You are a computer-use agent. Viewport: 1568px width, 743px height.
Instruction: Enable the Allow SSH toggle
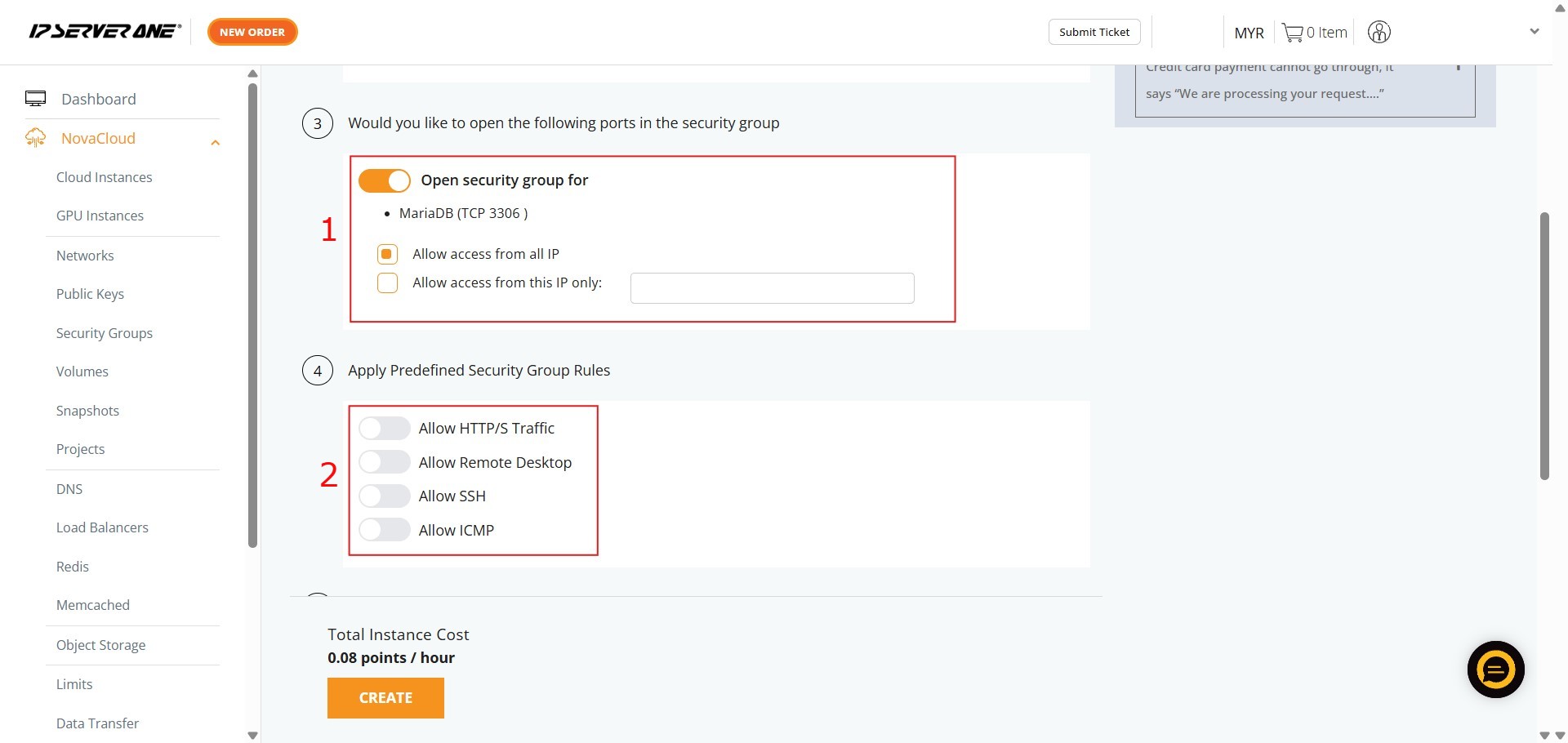click(x=385, y=496)
